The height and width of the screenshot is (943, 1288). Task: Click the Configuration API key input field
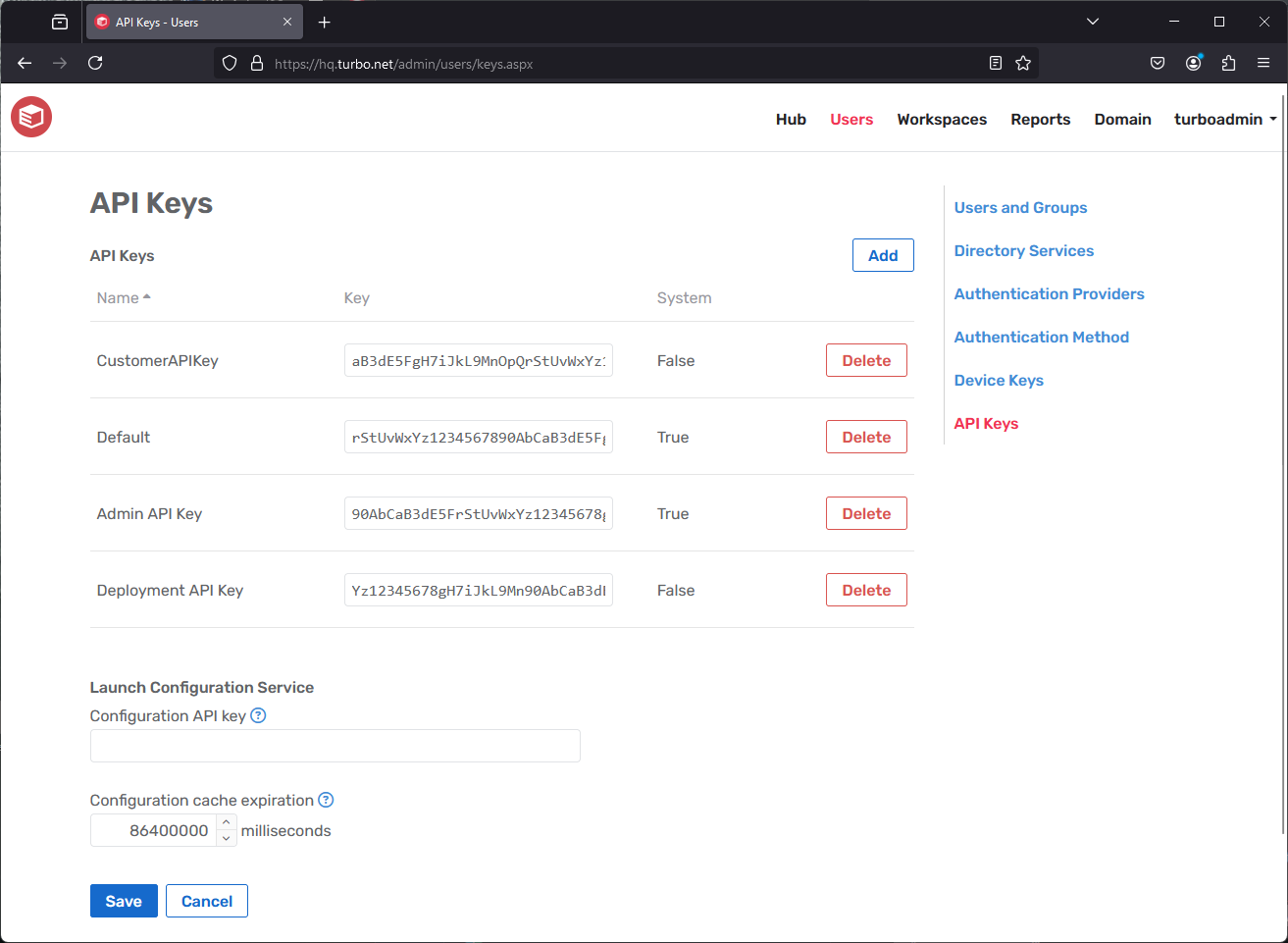(x=335, y=746)
